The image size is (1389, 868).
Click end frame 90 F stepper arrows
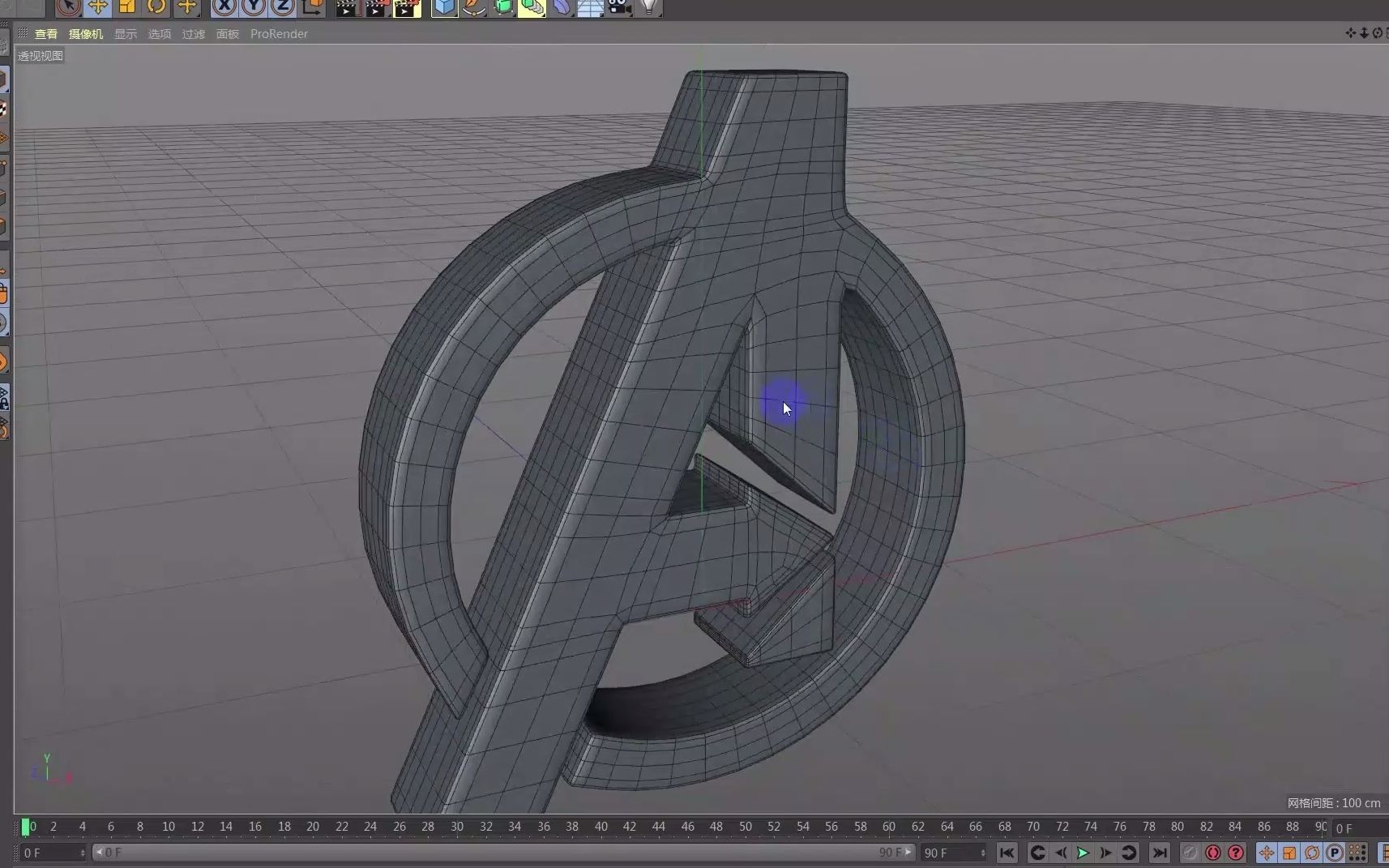pyautogui.click(x=983, y=853)
